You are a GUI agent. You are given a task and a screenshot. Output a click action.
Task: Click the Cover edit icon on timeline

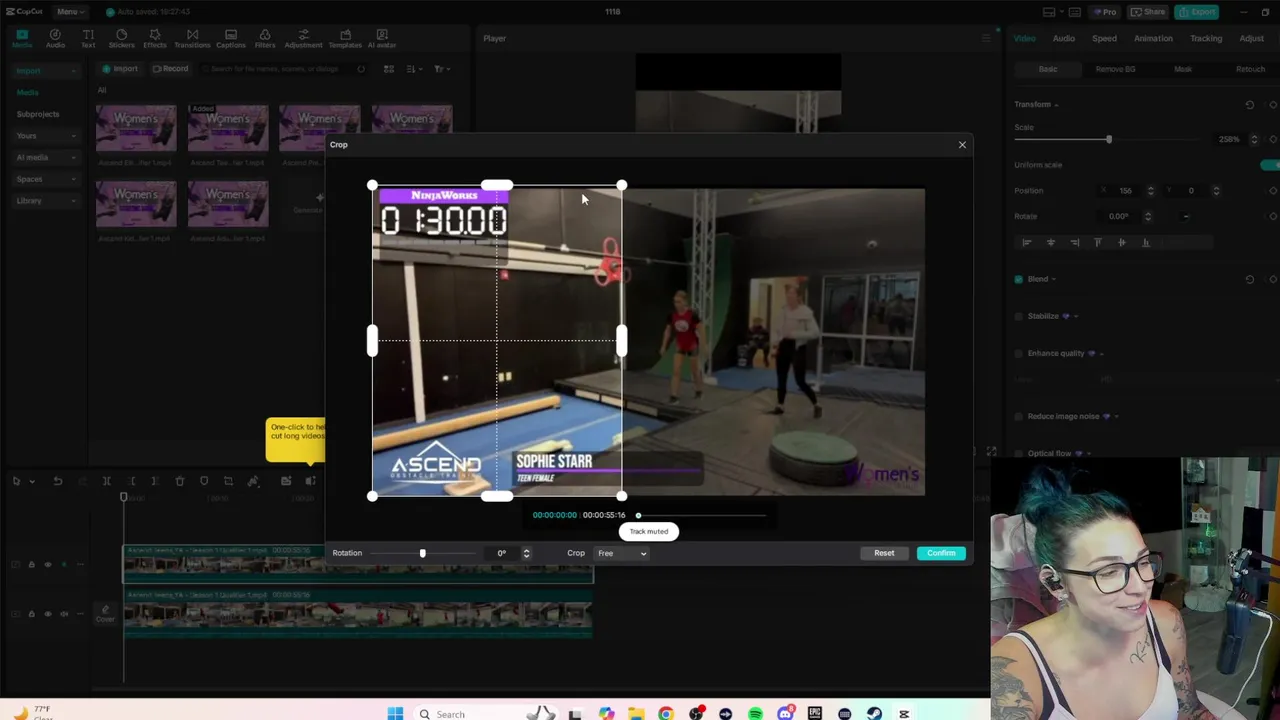[x=105, y=613]
